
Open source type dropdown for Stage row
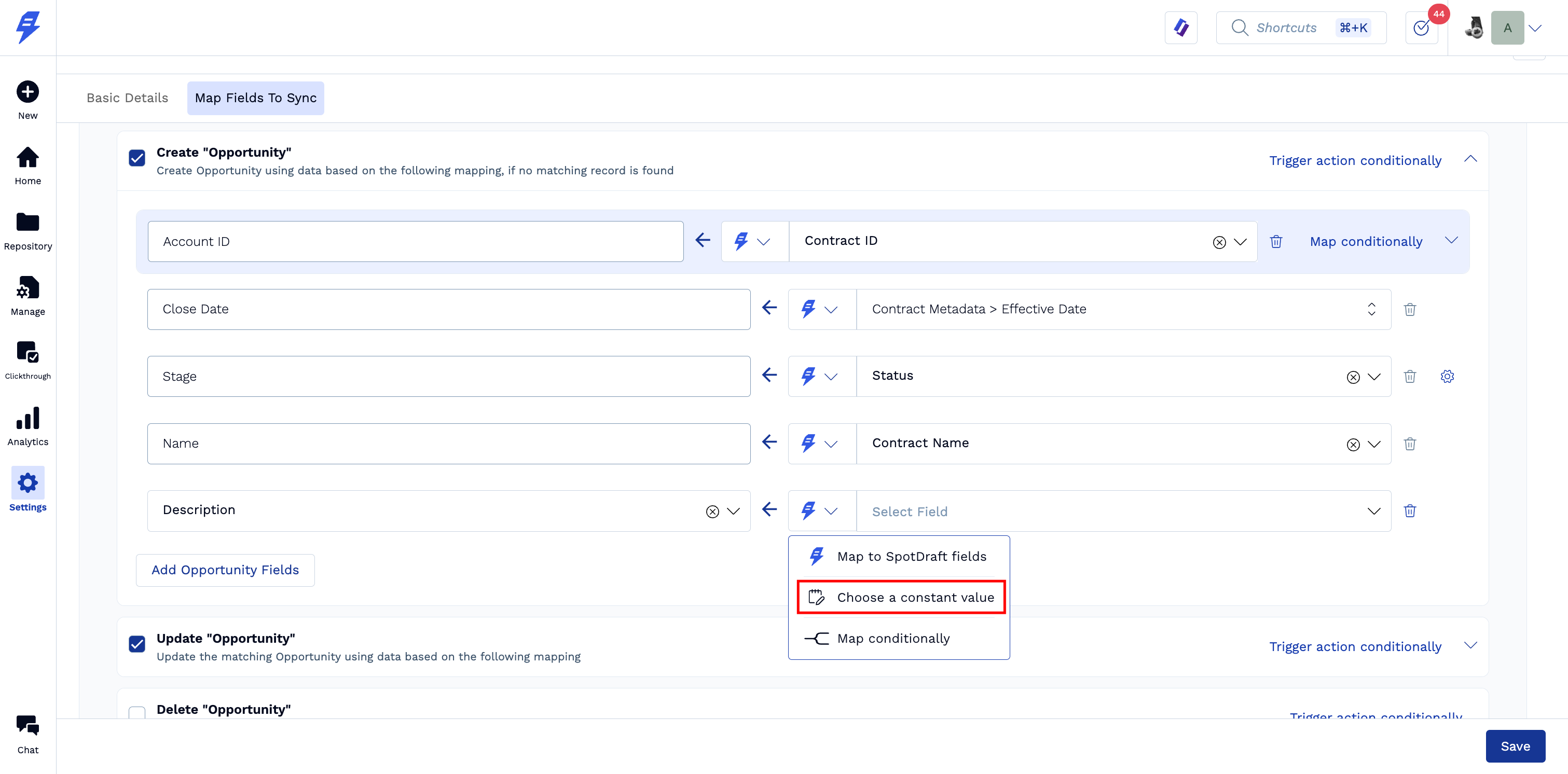coord(821,377)
